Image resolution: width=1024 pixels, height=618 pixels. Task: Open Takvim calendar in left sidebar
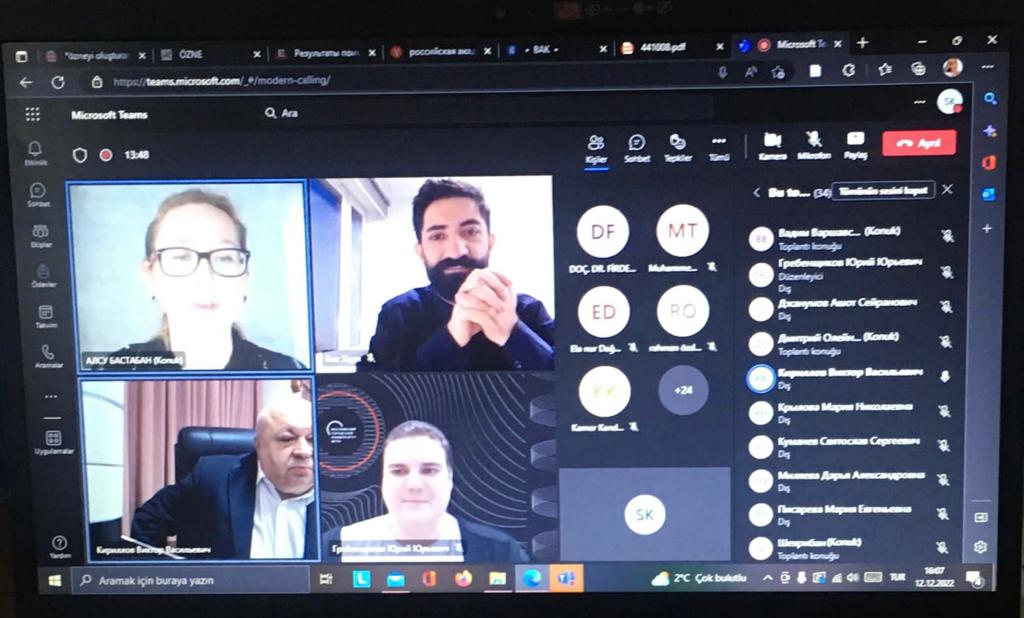(46, 315)
